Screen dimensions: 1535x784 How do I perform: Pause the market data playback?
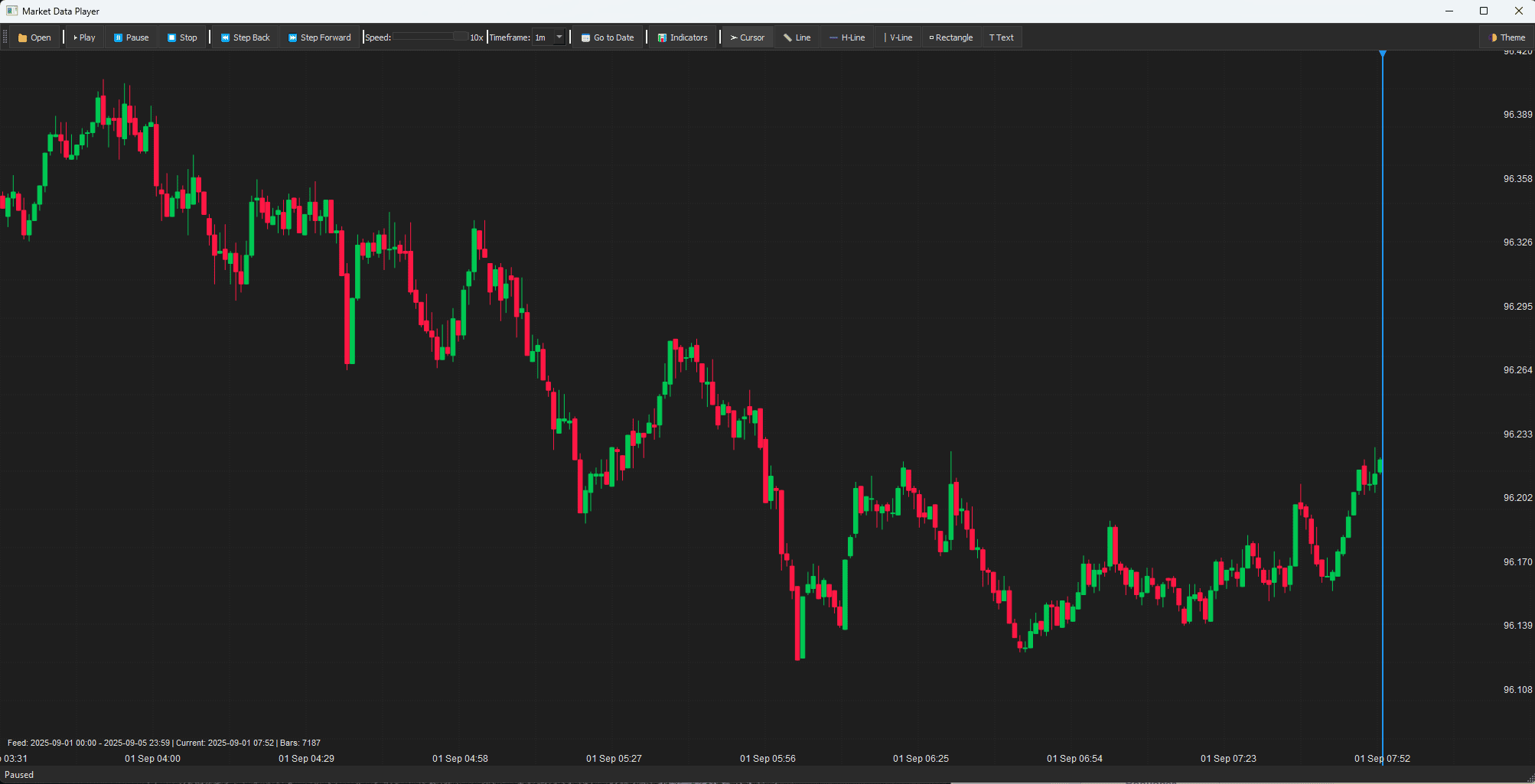(x=131, y=37)
